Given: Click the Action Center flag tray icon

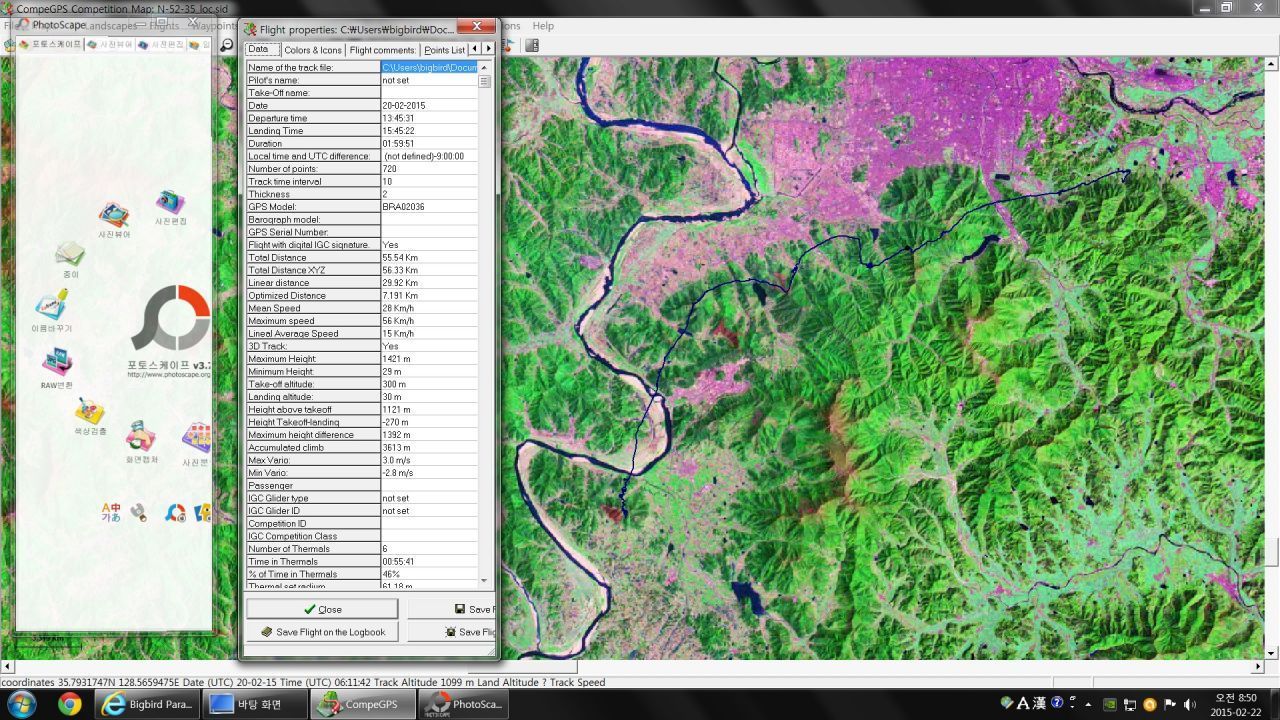Looking at the screenshot, I should coord(1169,704).
